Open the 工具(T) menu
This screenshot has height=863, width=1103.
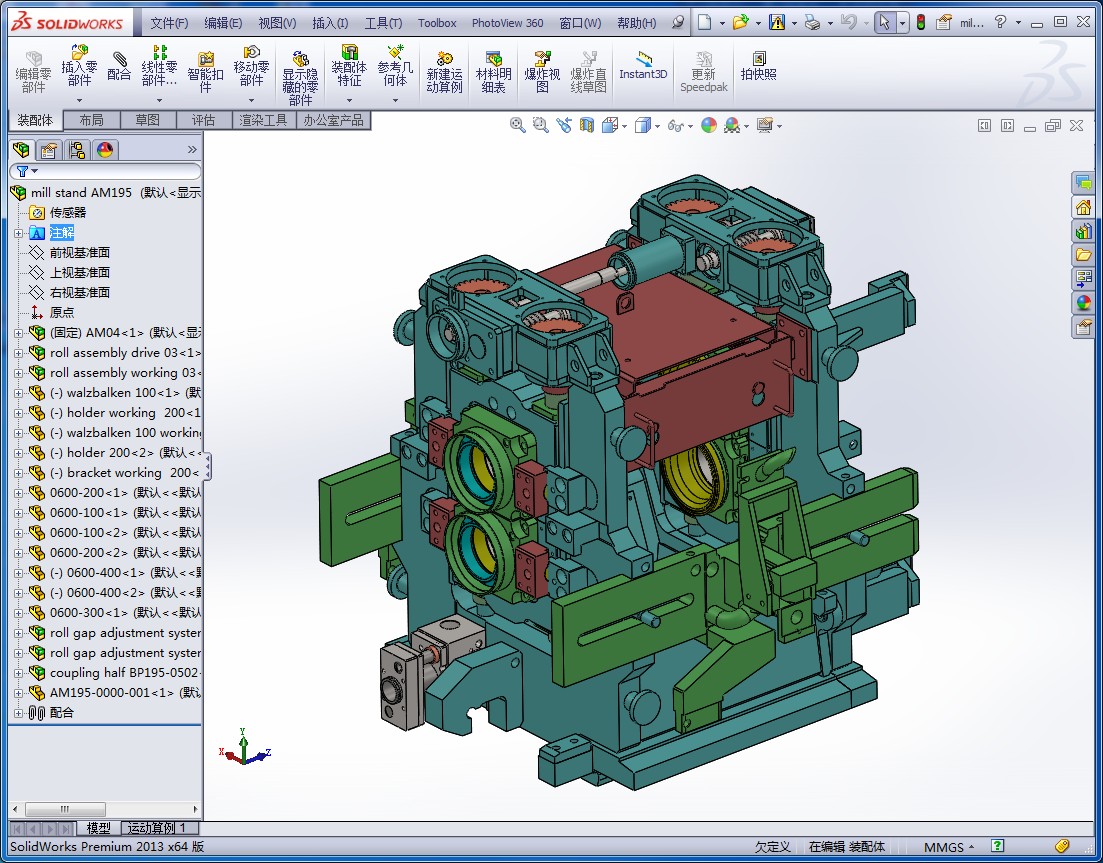383,23
